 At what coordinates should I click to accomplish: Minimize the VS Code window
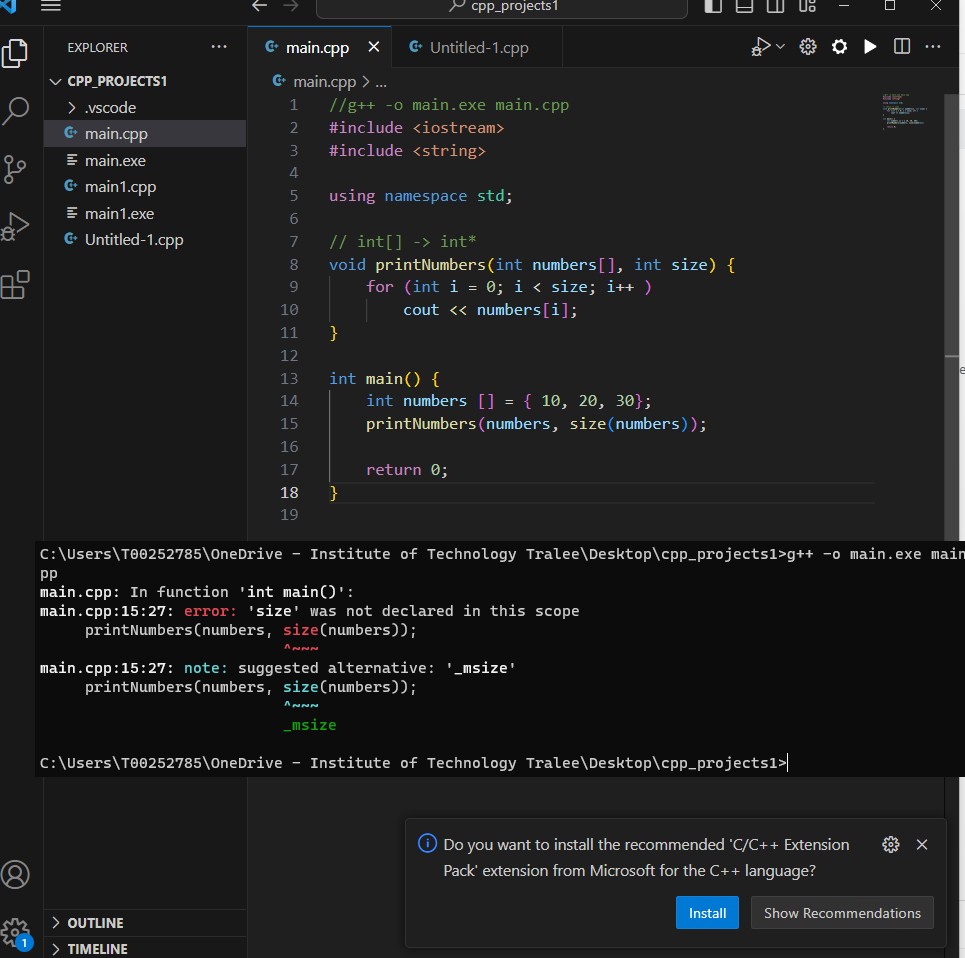[844, 6]
